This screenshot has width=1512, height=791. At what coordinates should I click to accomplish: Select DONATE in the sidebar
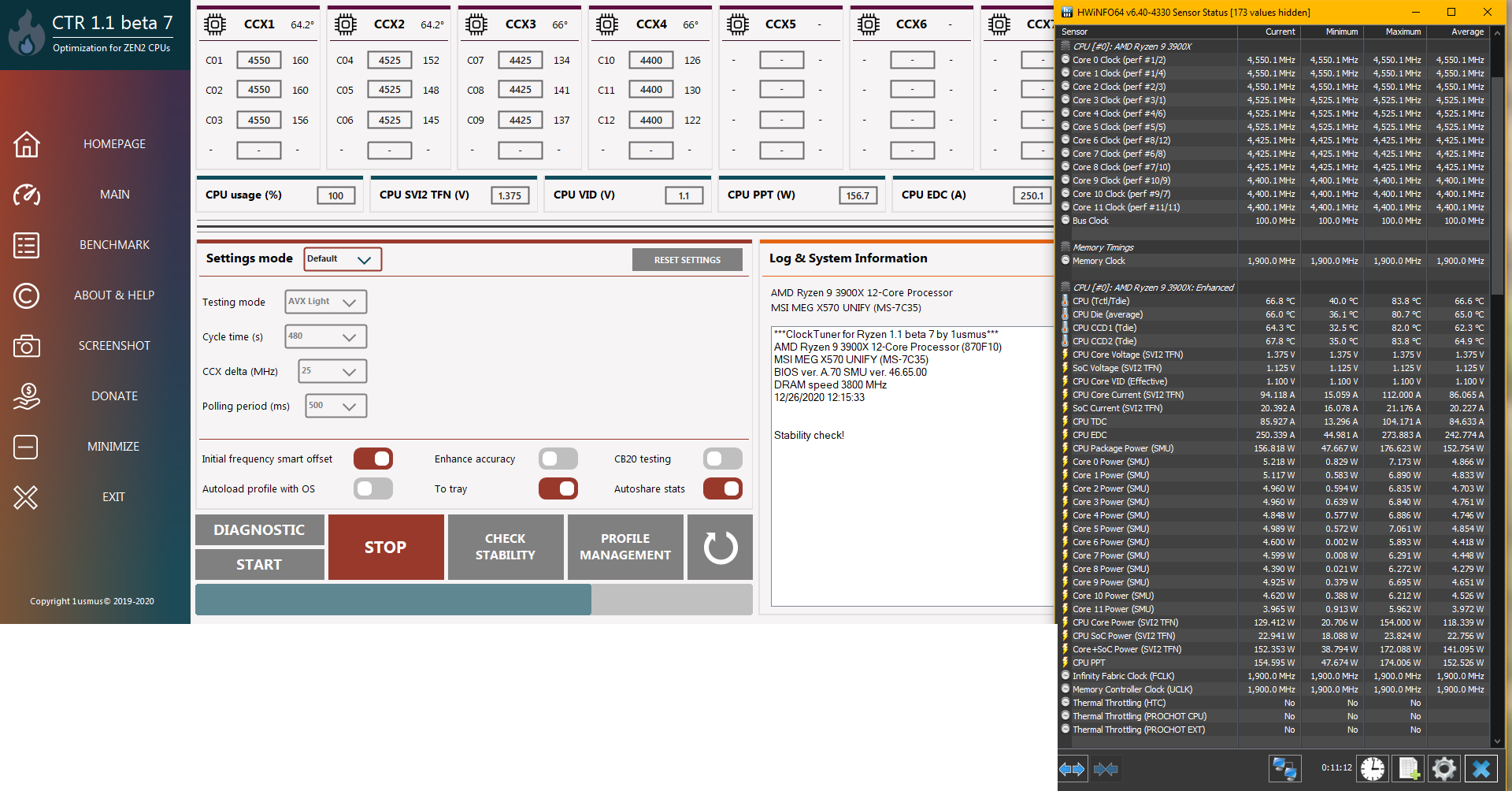pos(114,396)
